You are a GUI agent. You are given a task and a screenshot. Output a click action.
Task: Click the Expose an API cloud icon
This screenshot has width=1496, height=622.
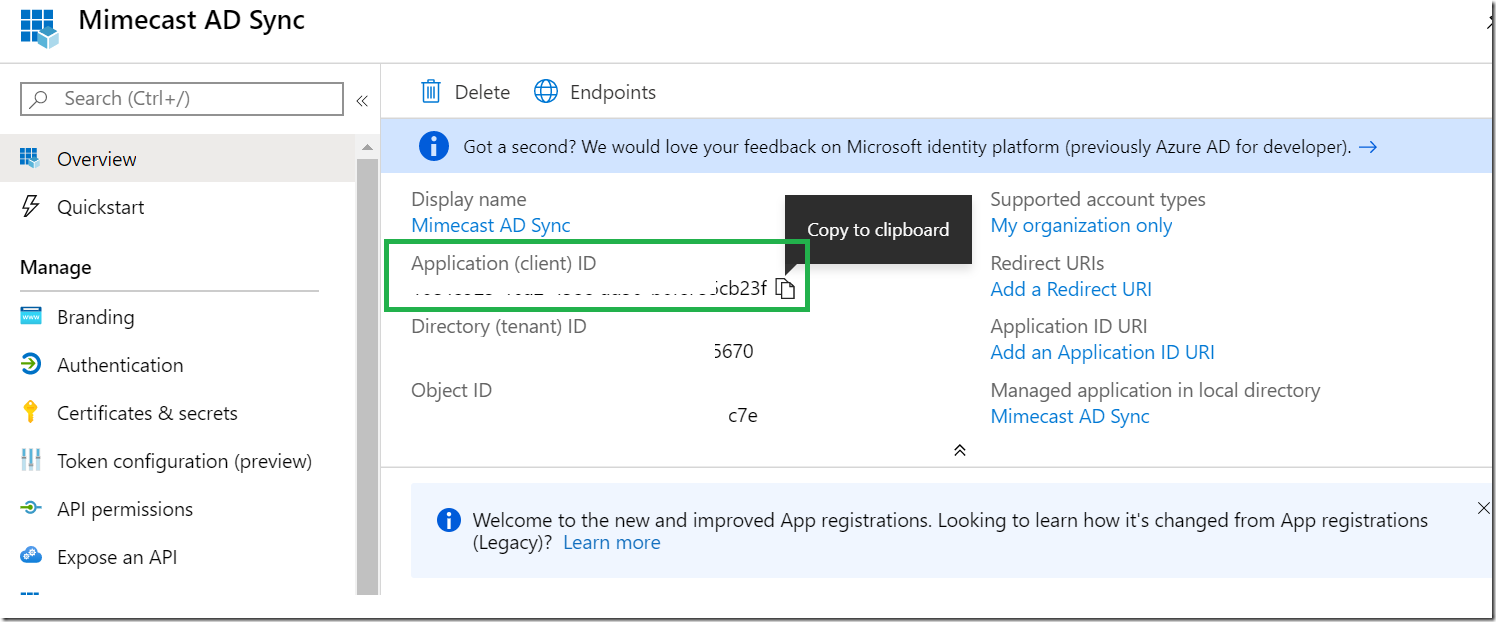coord(30,556)
